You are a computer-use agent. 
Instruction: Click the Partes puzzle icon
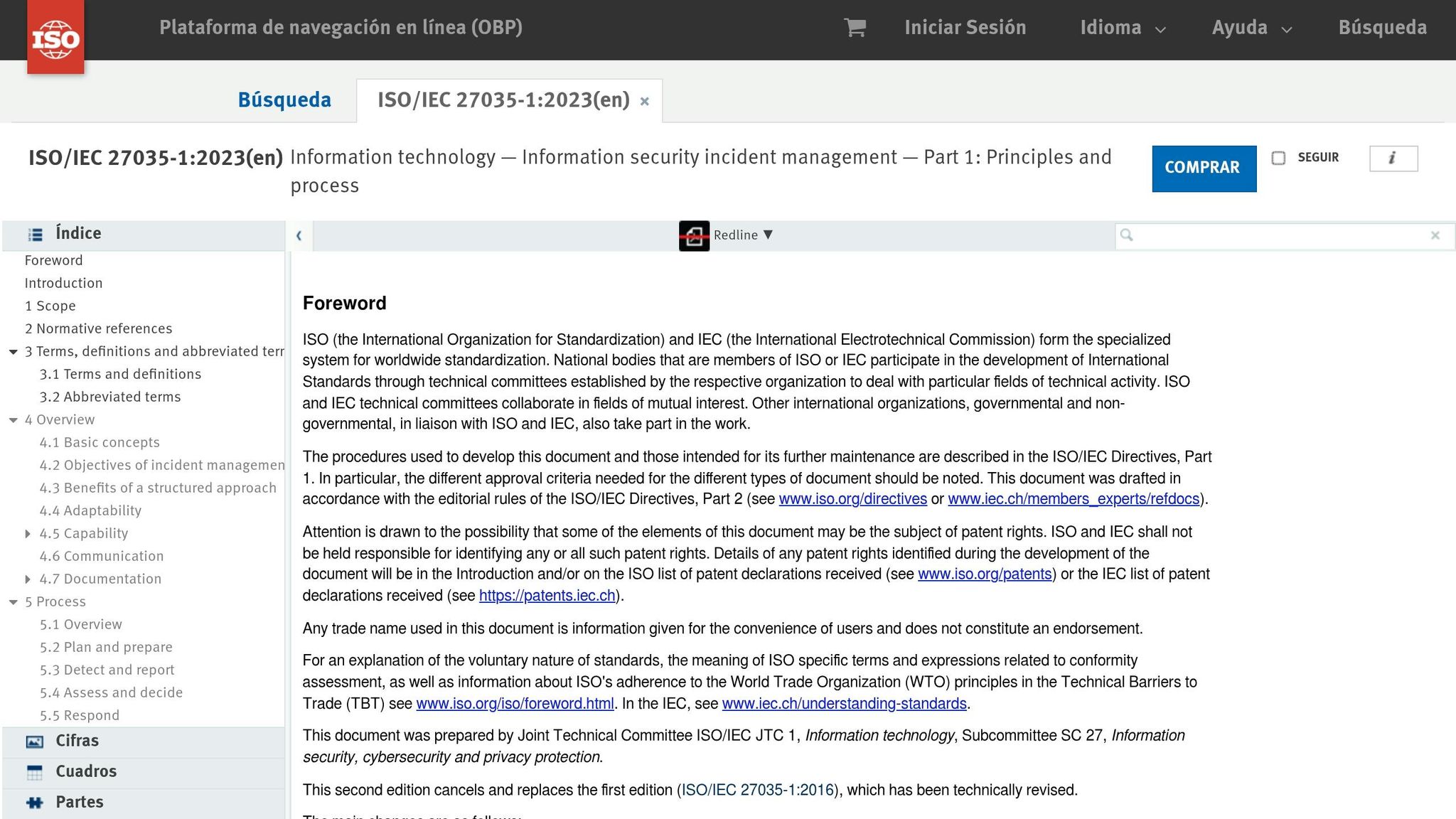tap(34, 803)
